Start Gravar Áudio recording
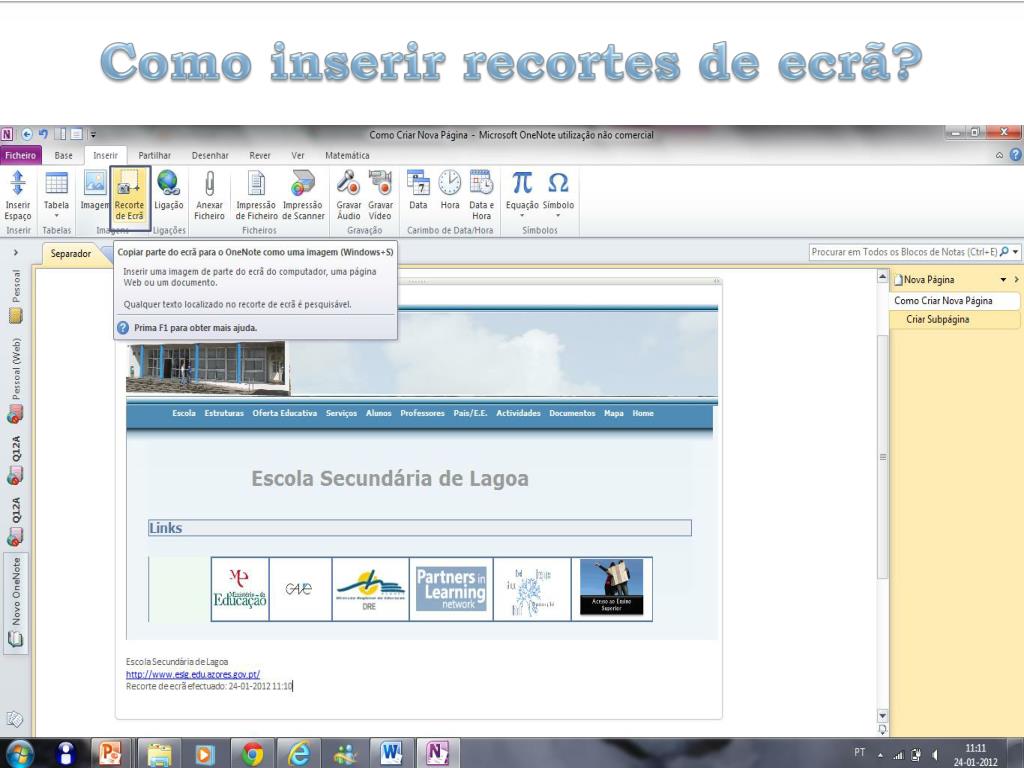This screenshot has height=768, width=1024. pos(349,195)
